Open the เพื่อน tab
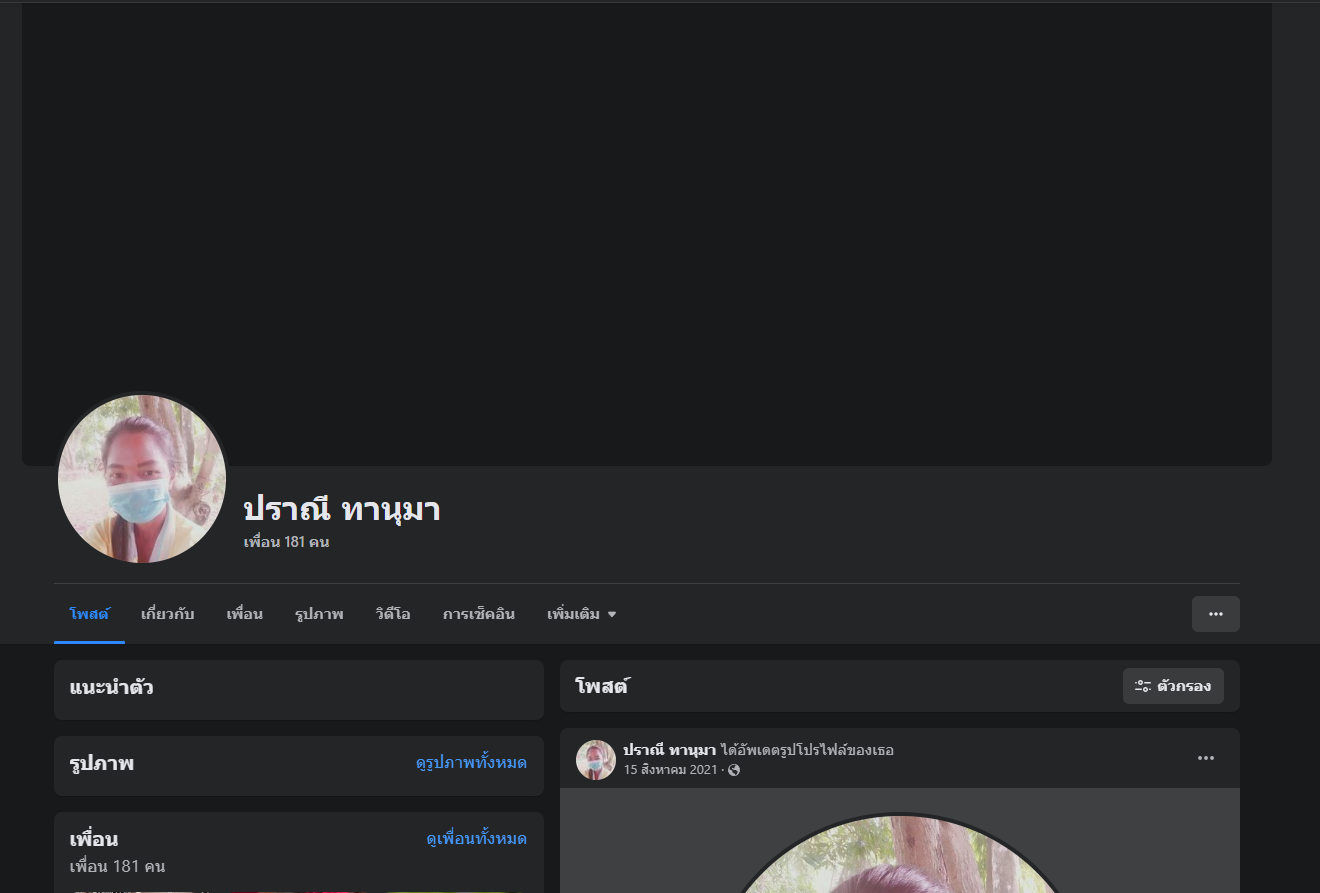The height and width of the screenshot is (893, 1320). click(x=244, y=614)
